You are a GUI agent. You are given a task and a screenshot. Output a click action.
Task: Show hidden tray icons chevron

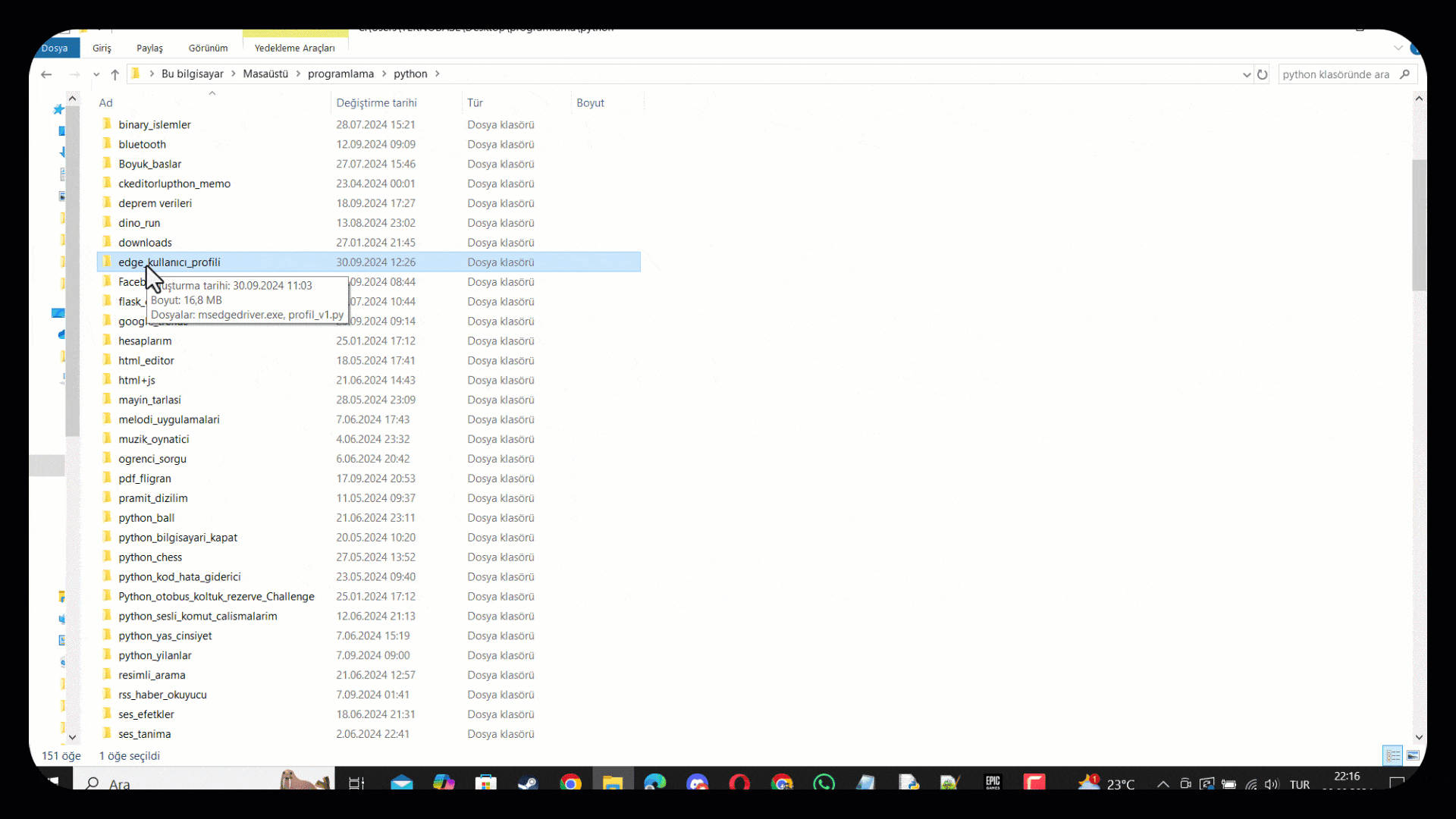[x=1163, y=784]
